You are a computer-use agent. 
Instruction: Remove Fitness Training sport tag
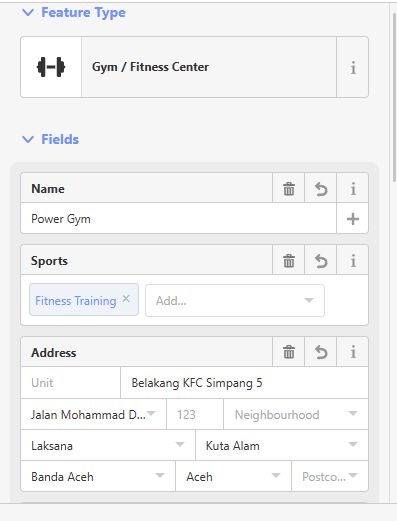tap(126, 299)
